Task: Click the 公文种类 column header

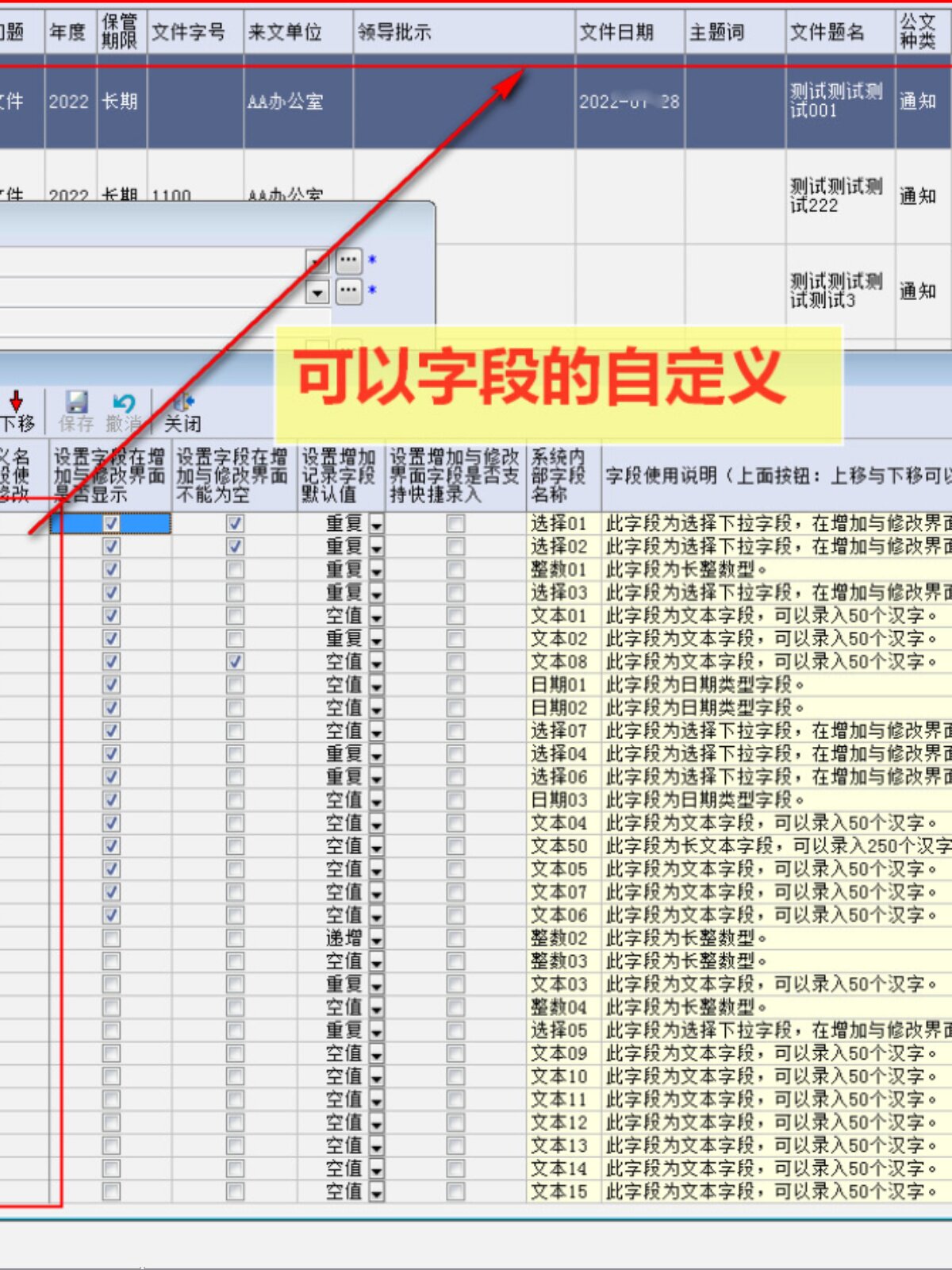Action: point(923,32)
